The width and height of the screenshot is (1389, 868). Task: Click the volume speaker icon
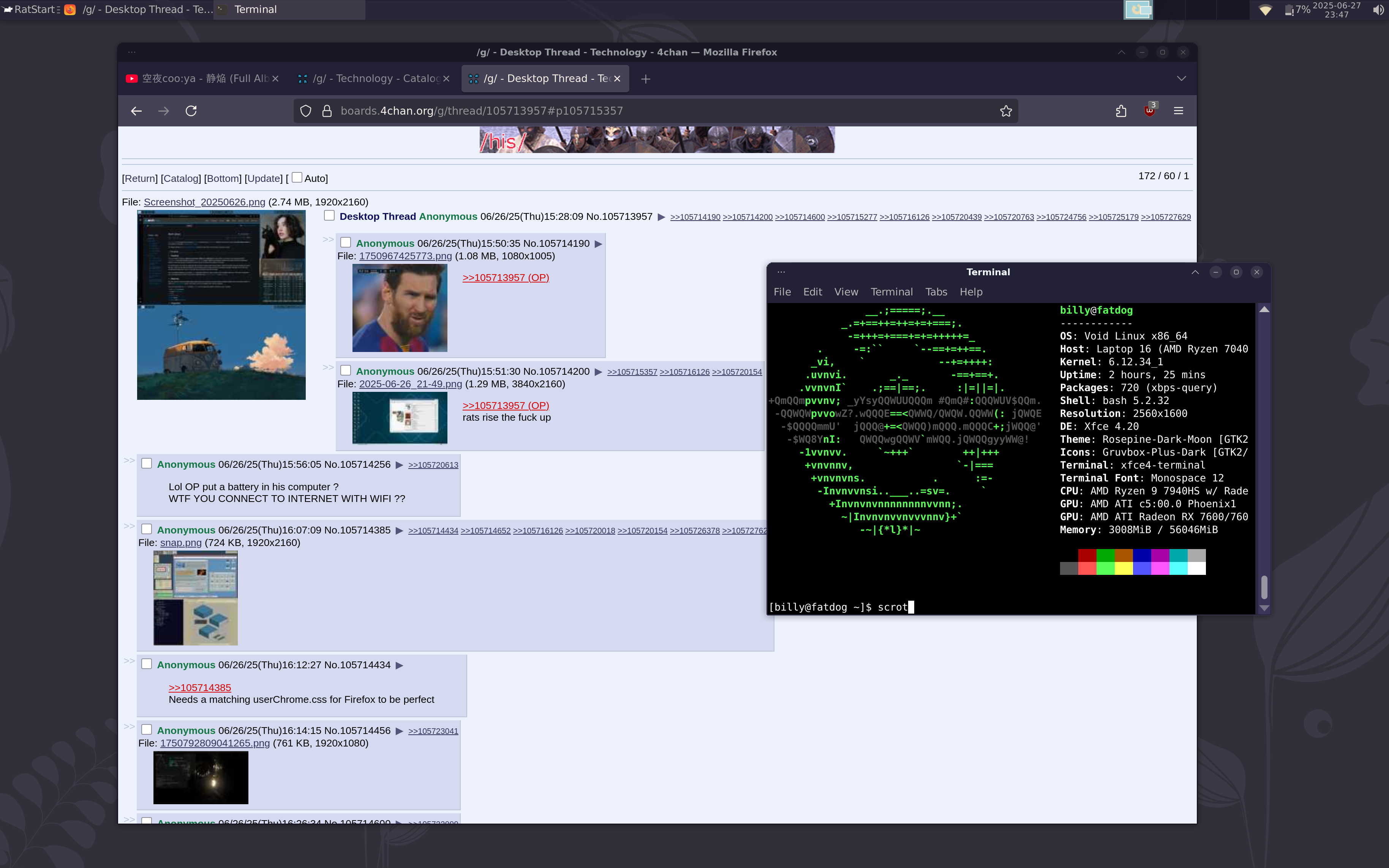(1379, 10)
